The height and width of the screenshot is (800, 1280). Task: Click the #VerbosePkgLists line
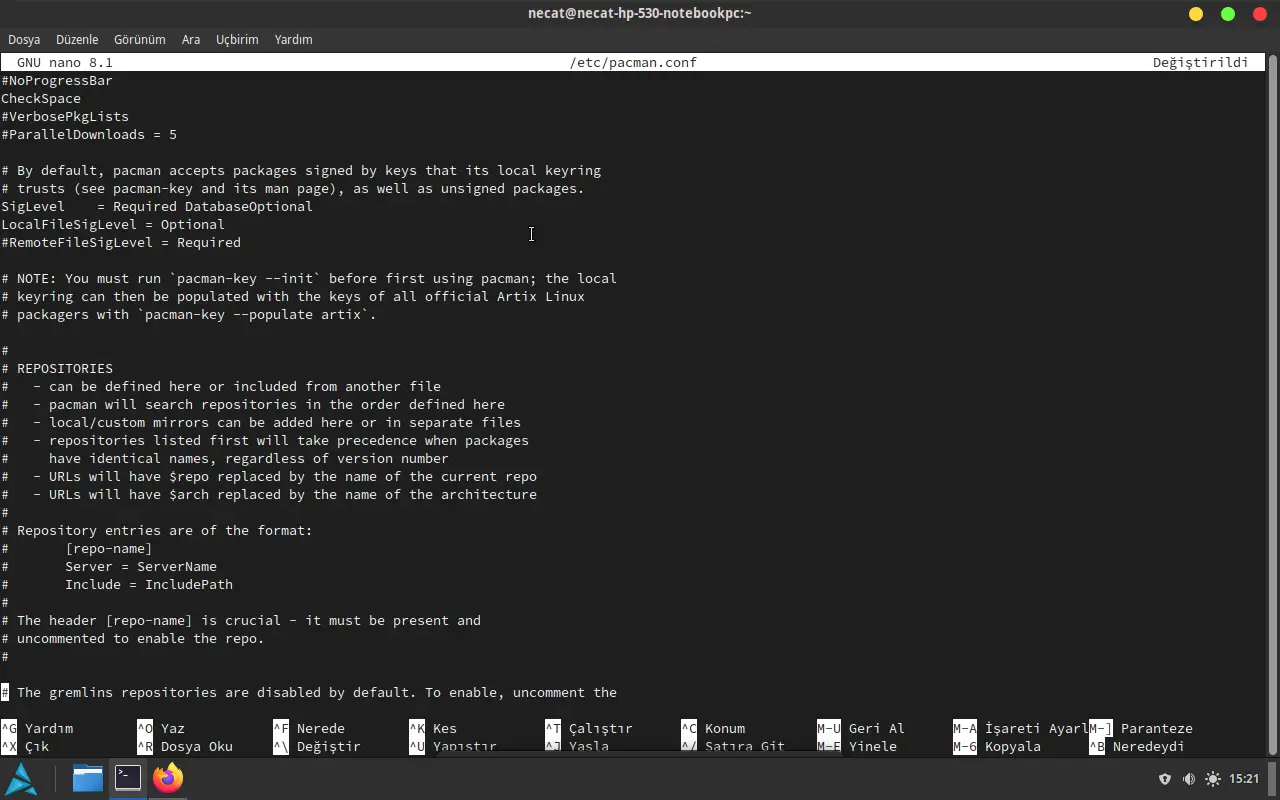point(65,117)
